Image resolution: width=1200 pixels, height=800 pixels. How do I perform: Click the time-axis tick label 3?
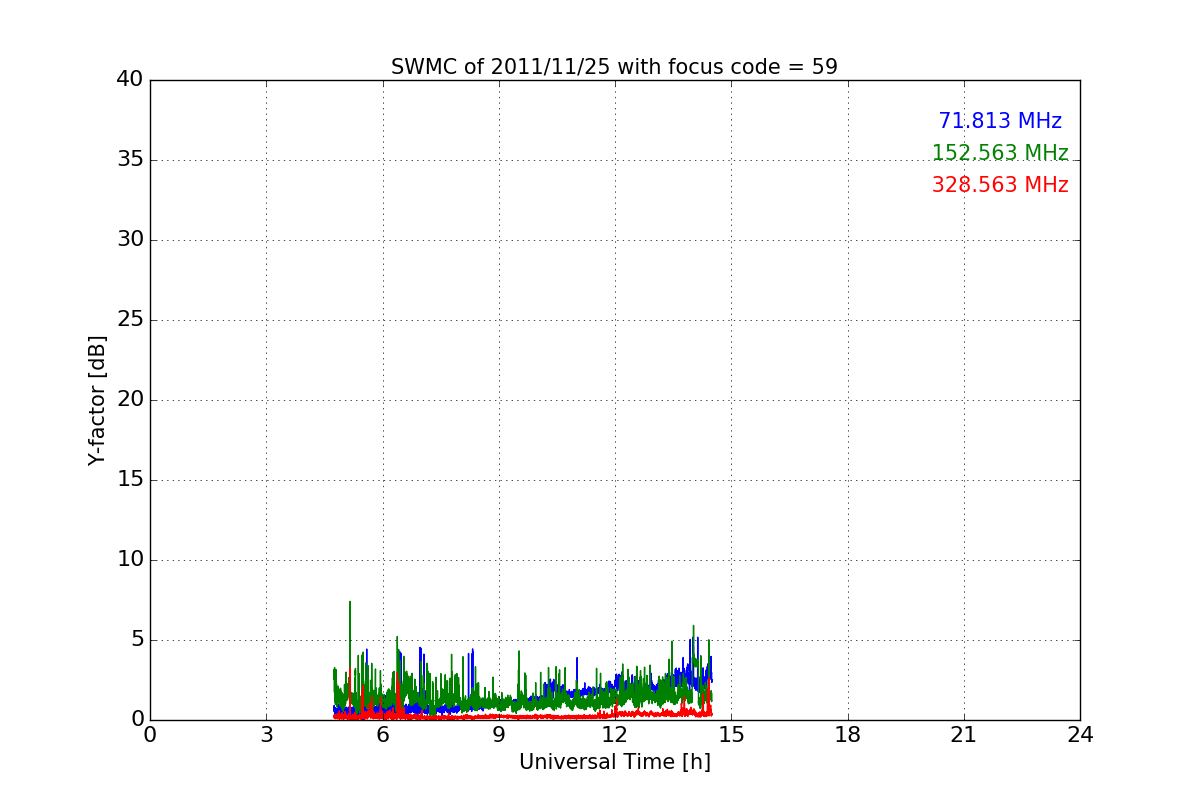click(266, 735)
